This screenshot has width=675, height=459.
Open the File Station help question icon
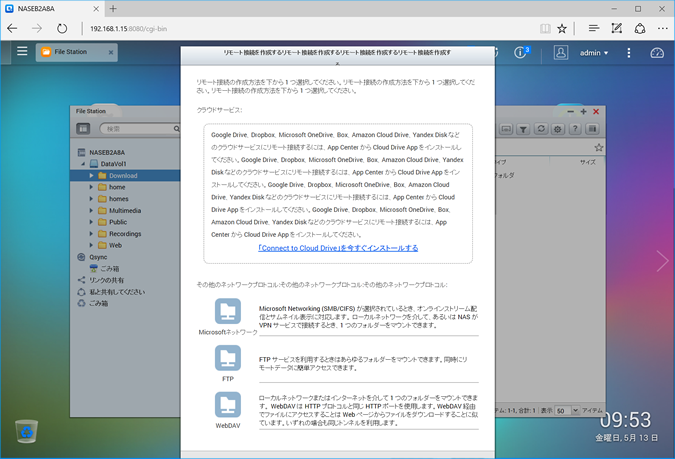click(x=575, y=129)
